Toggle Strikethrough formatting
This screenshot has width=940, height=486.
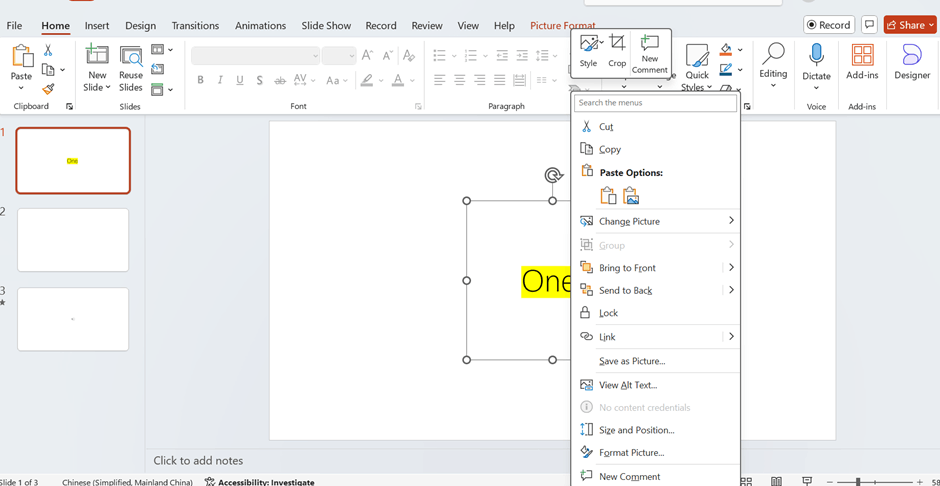click(x=280, y=80)
